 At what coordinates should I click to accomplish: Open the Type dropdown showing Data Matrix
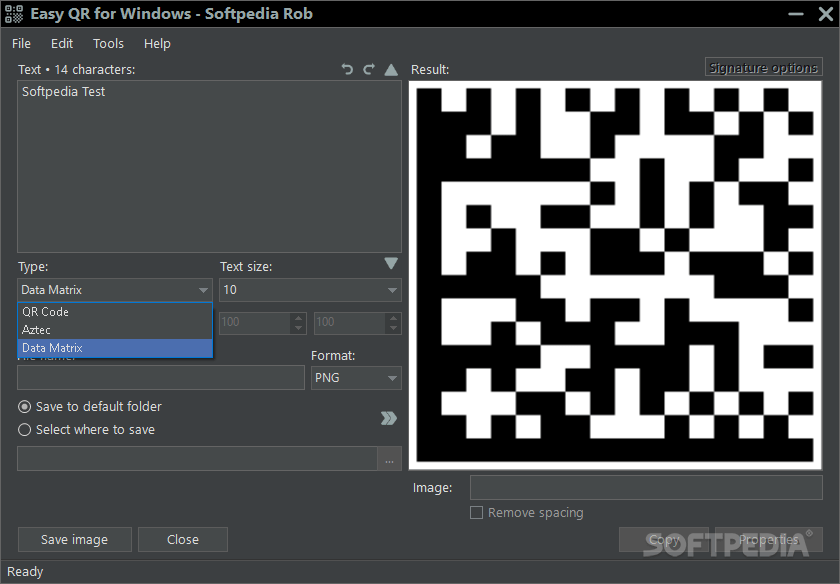point(115,290)
